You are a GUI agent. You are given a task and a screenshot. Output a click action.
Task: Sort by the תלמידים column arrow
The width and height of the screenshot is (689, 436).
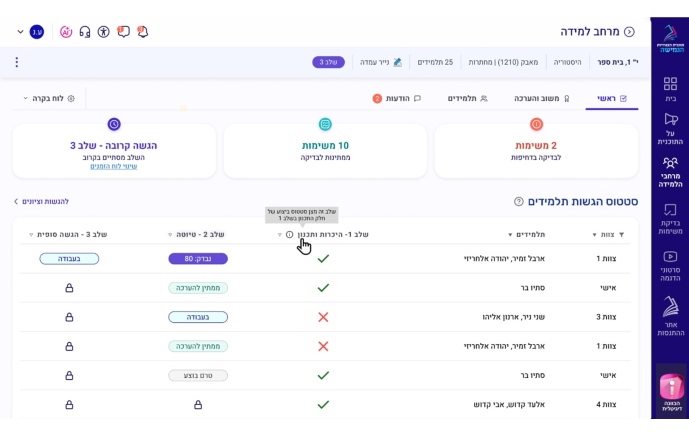510,235
